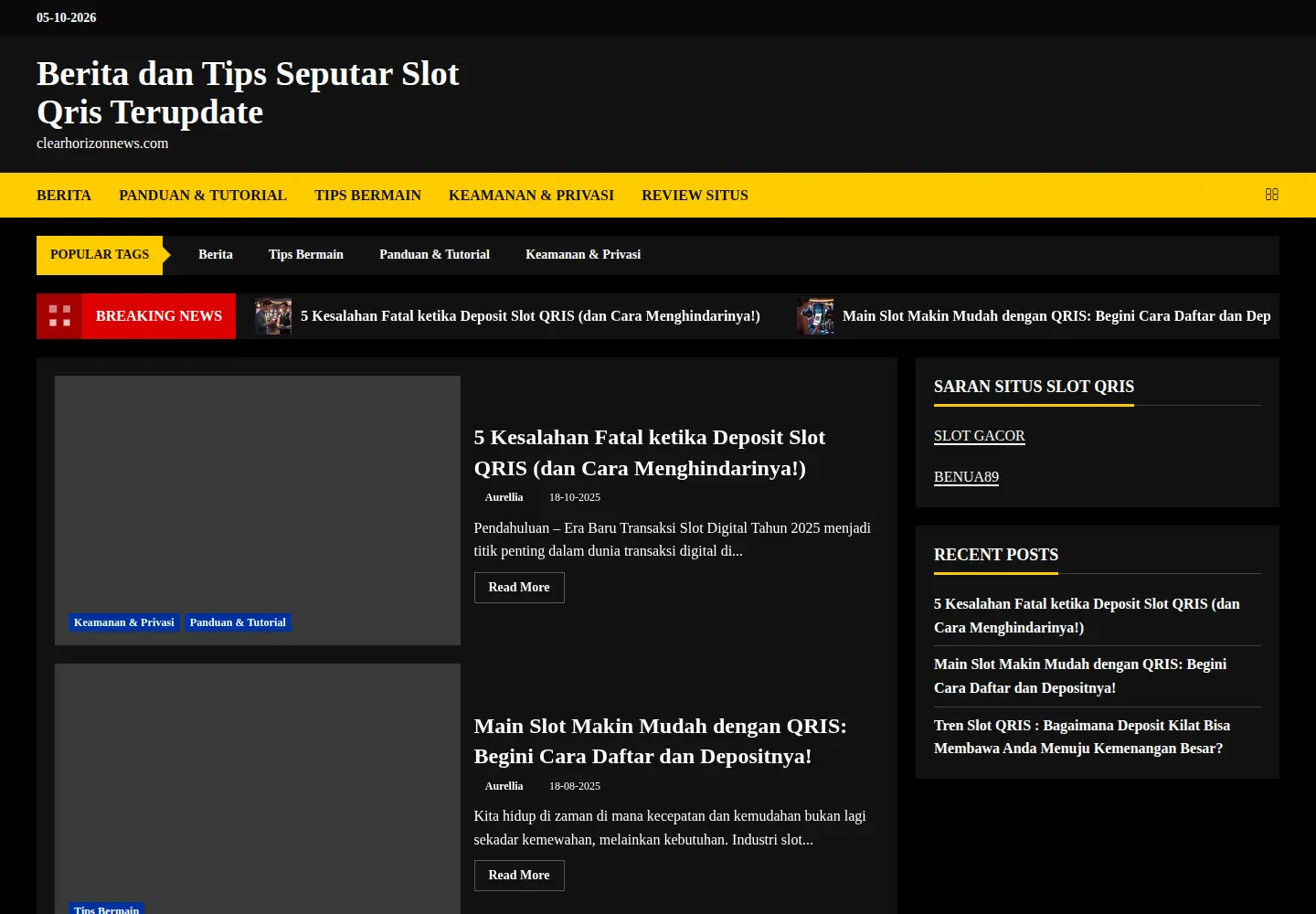Read More on '5 Kesalahan Fatal' article
The height and width of the screenshot is (914, 1316).
tap(519, 588)
